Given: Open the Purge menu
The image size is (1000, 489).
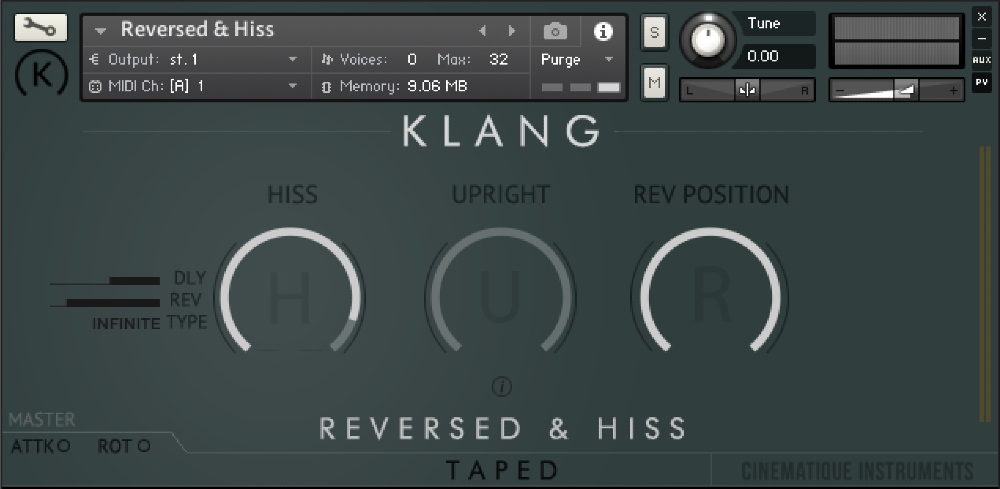Looking at the screenshot, I should [x=577, y=60].
